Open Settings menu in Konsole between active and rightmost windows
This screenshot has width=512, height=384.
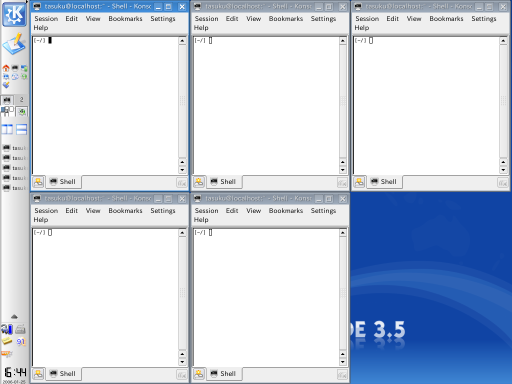pyautogui.click(x=323, y=19)
